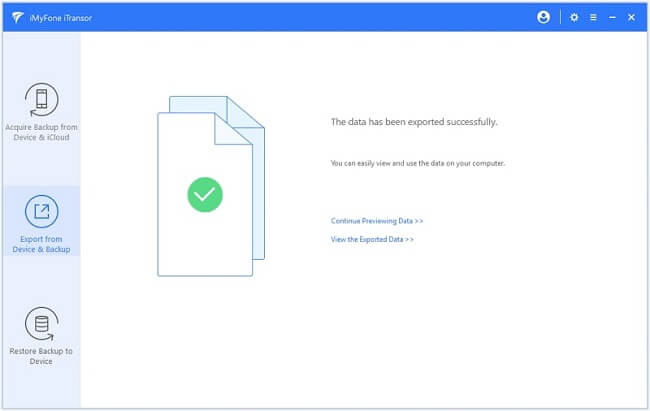Viewport: 650px width, 411px height.
Task: Select Acquire Backup from Device & iCloud icon
Action: [x=41, y=100]
